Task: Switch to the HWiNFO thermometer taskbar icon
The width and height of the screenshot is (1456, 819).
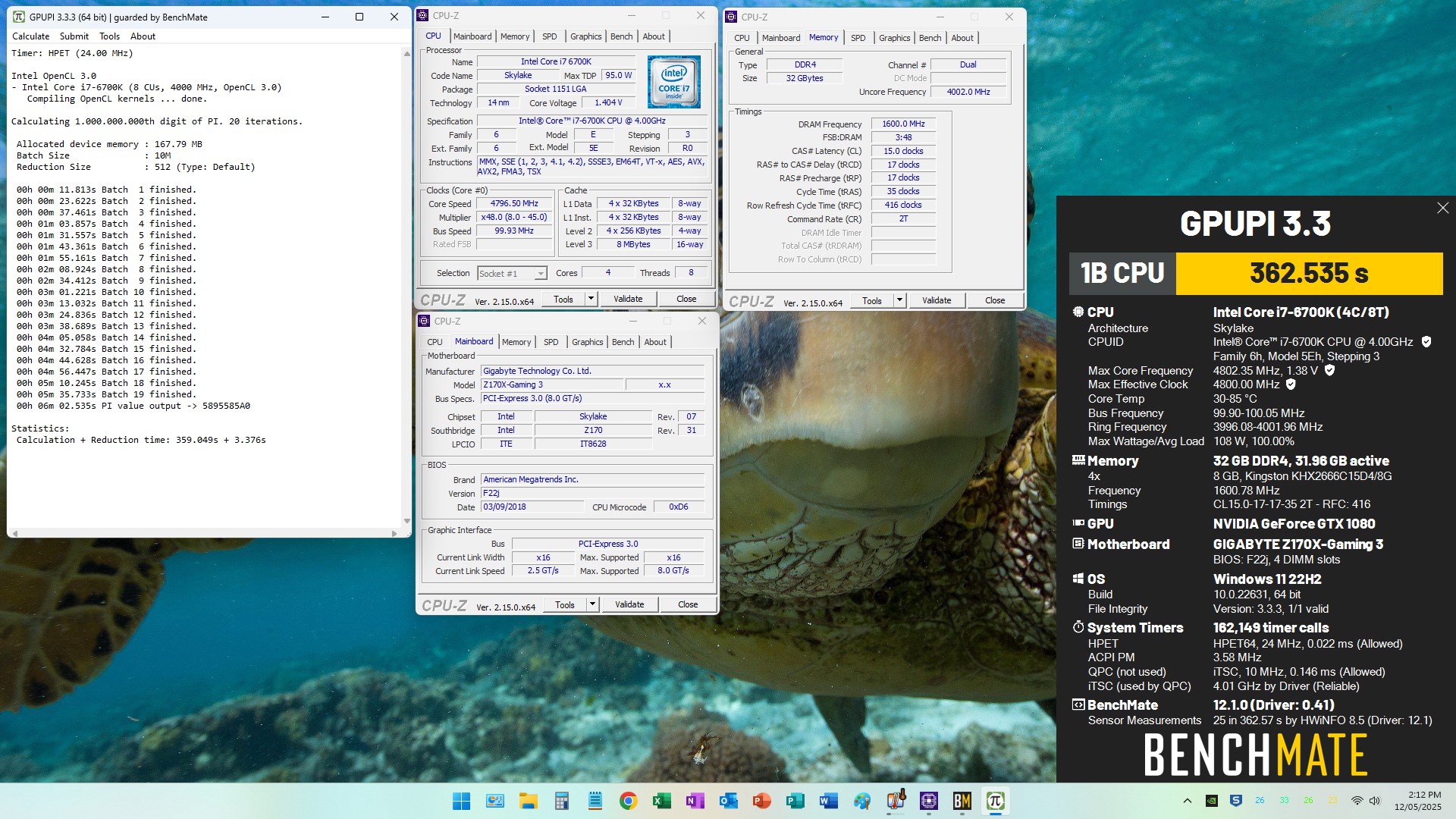Action: pyautogui.click(x=896, y=801)
